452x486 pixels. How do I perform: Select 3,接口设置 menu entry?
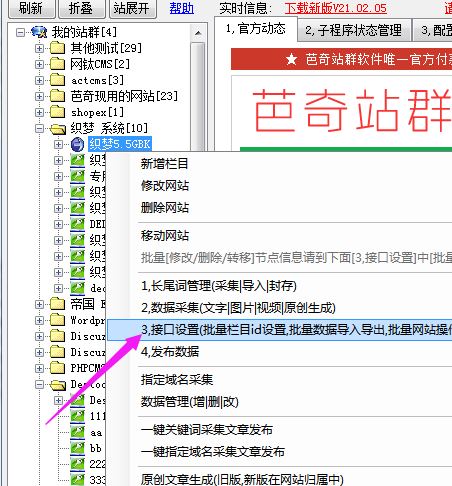click(279, 330)
